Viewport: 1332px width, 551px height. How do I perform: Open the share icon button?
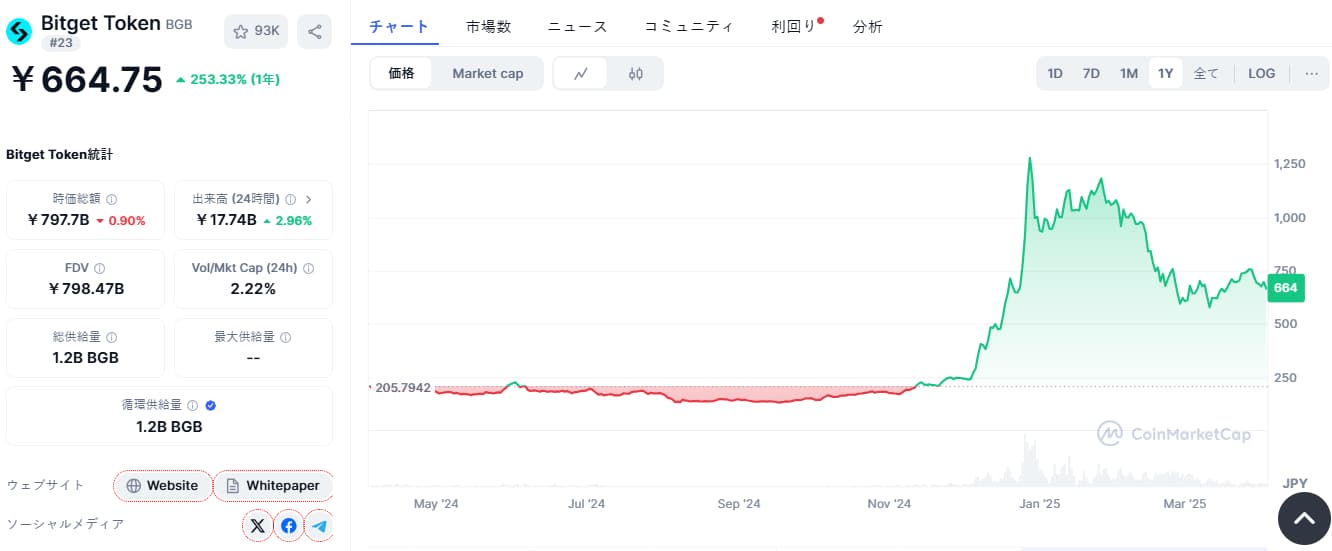[x=315, y=31]
